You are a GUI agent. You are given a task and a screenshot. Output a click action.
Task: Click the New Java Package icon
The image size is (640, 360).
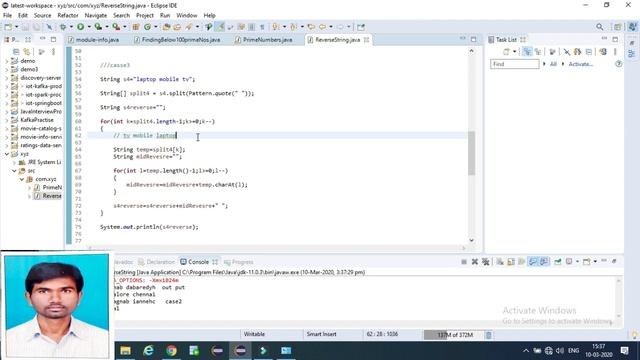pos(136,27)
